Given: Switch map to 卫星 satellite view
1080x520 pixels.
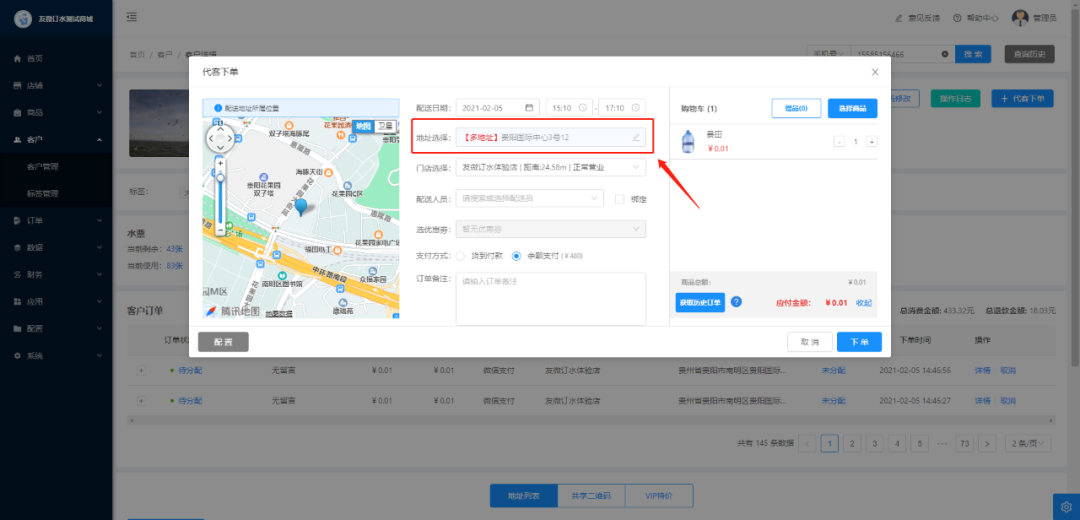Looking at the screenshot, I should (x=385, y=126).
